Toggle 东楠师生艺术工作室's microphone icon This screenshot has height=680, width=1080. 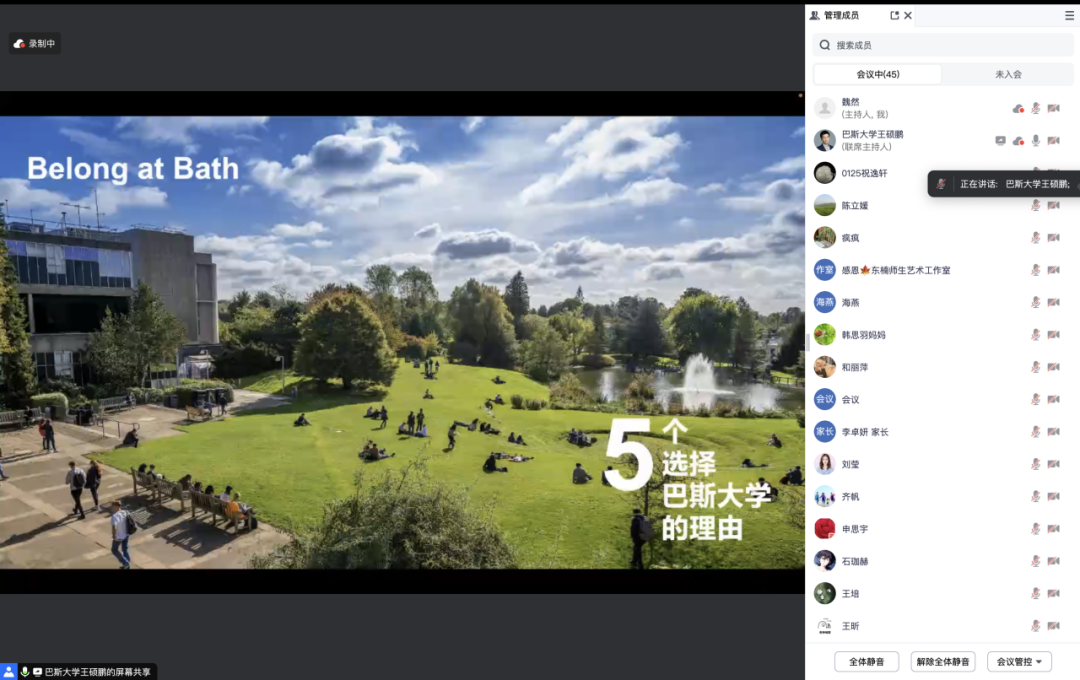coord(1035,270)
